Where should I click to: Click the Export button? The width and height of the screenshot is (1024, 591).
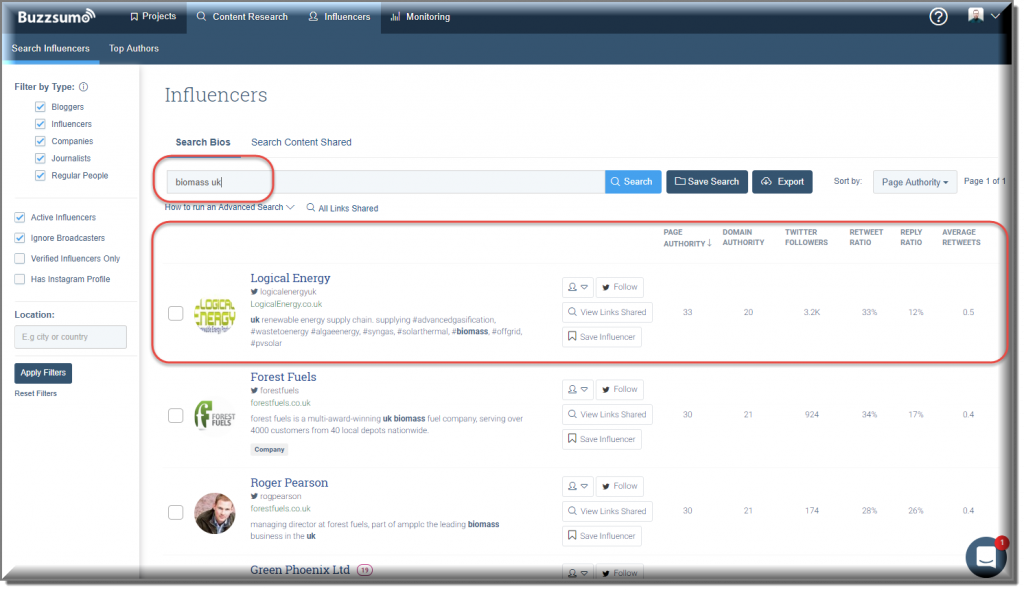coord(782,181)
